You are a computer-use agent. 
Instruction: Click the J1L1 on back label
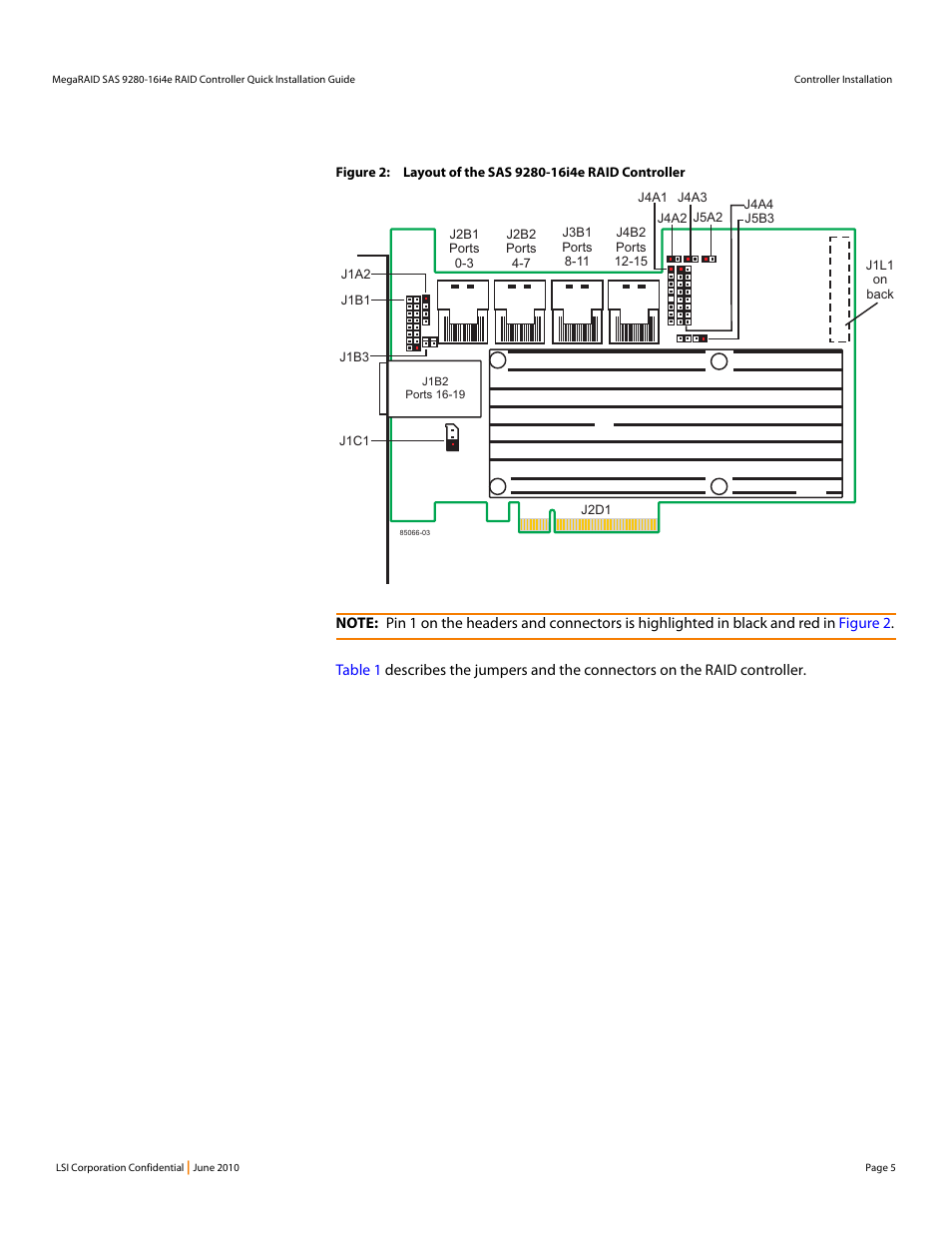(x=879, y=280)
